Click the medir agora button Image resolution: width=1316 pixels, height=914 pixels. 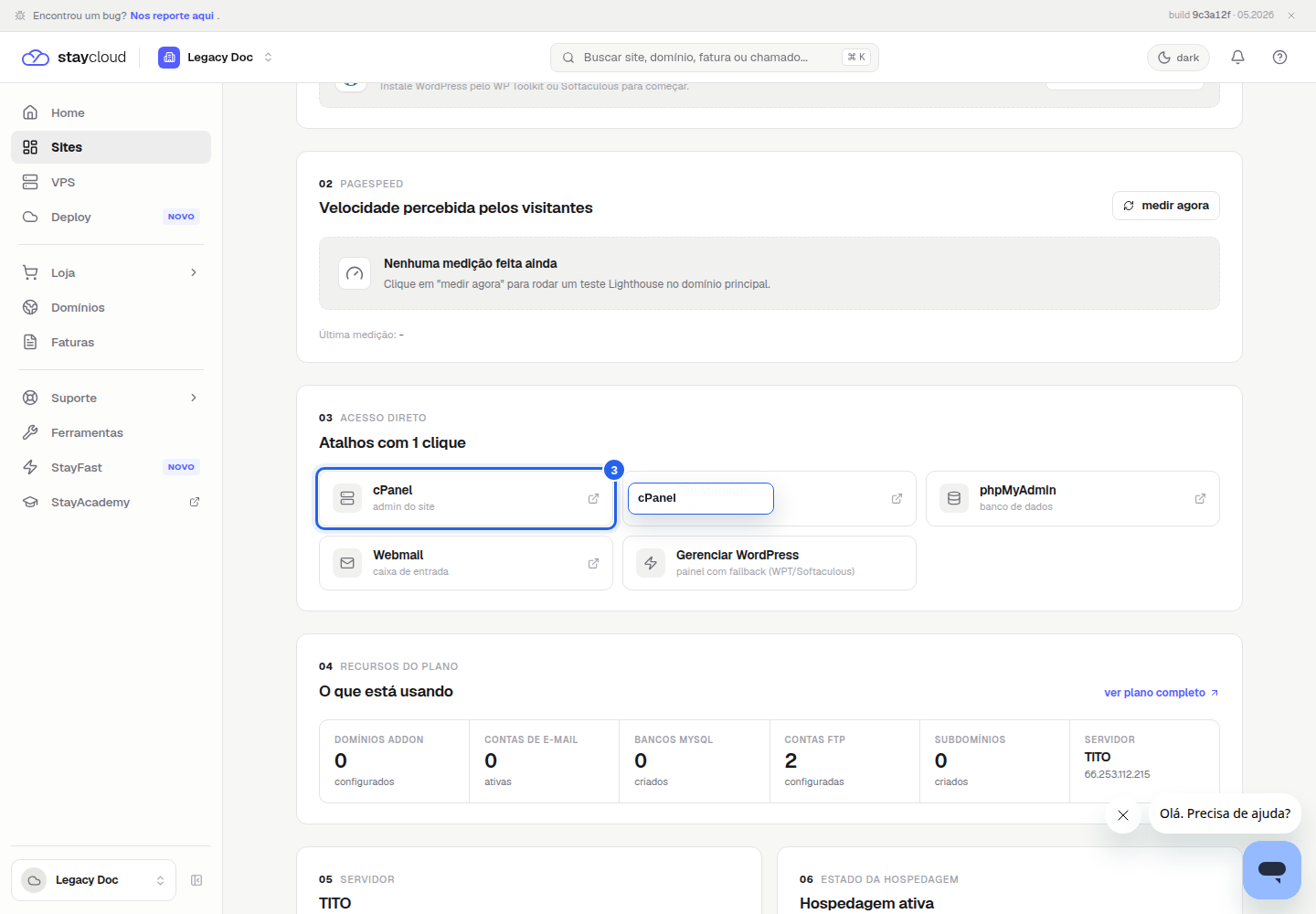(1165, 206)
